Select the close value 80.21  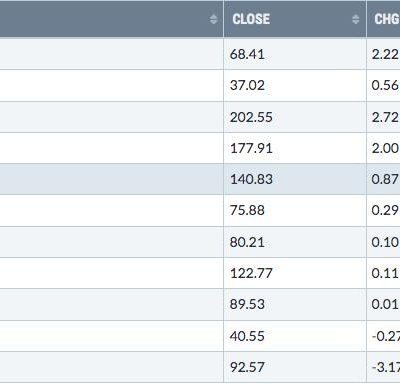click(x=247, y=242)
